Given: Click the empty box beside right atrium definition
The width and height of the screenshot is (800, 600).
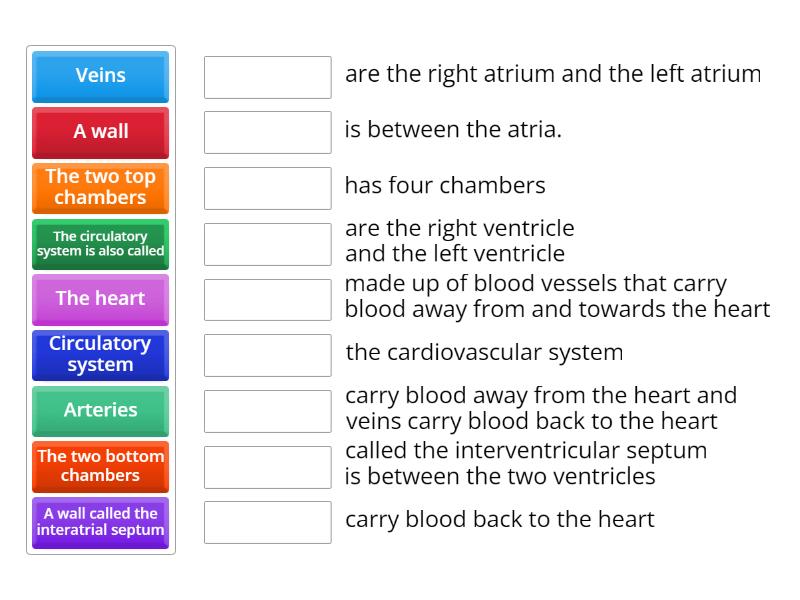Looking at the screenshot, I should coord(266,75).
